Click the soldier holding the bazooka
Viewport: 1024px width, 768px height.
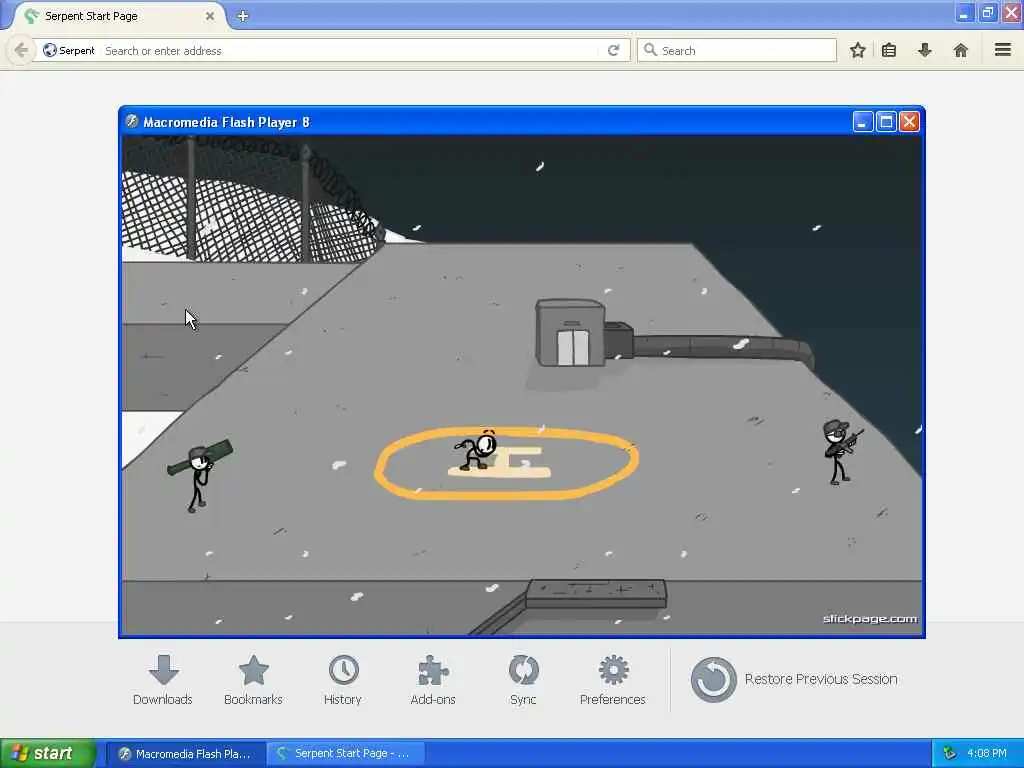tap(199, 475)
